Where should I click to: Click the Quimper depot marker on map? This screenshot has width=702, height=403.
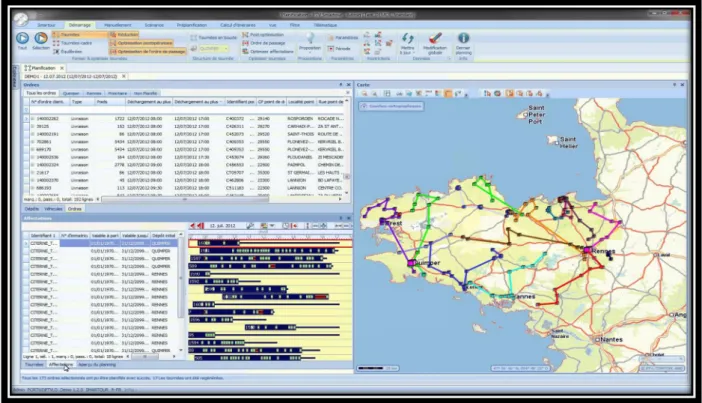point(411,263)
